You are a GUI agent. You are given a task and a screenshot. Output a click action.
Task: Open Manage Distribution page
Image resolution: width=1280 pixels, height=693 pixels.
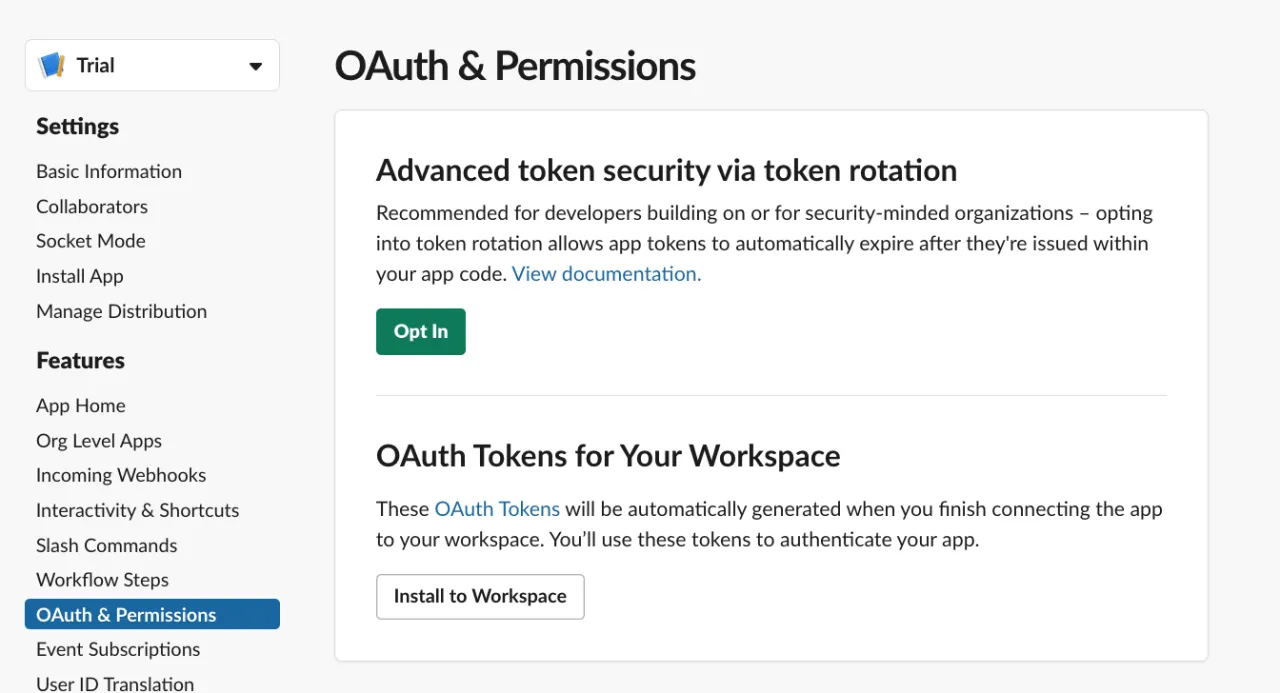[122, 311]
